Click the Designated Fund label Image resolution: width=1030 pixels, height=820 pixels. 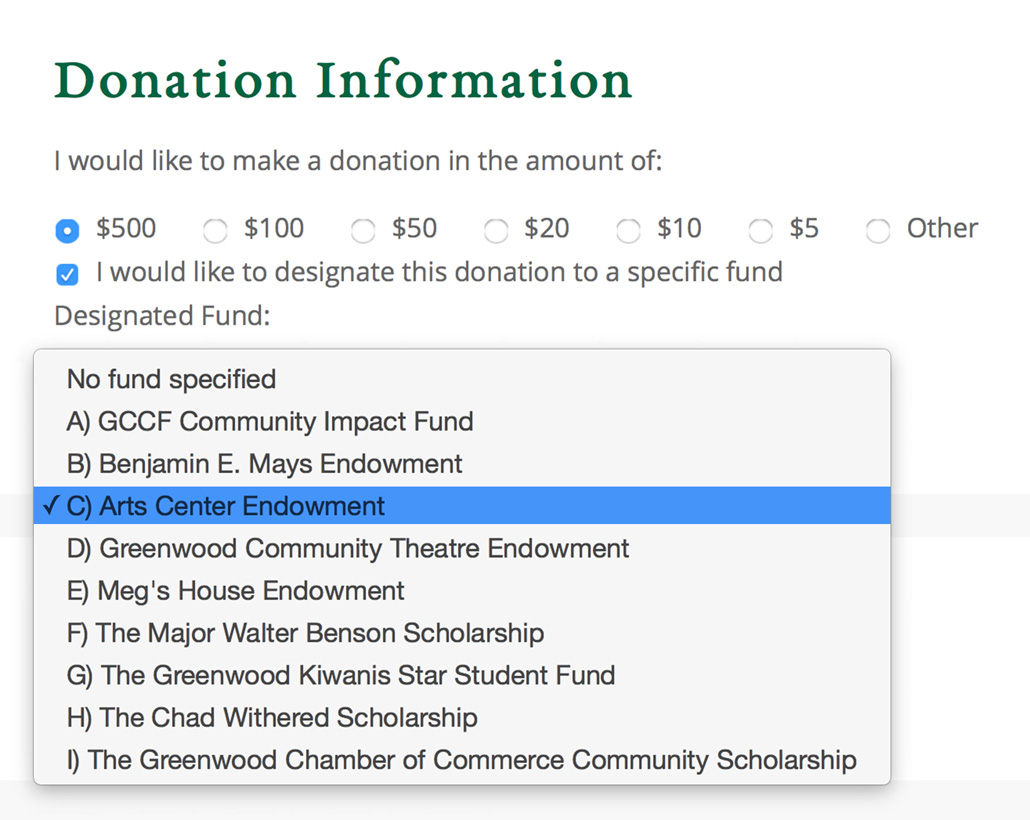[162, 316]
